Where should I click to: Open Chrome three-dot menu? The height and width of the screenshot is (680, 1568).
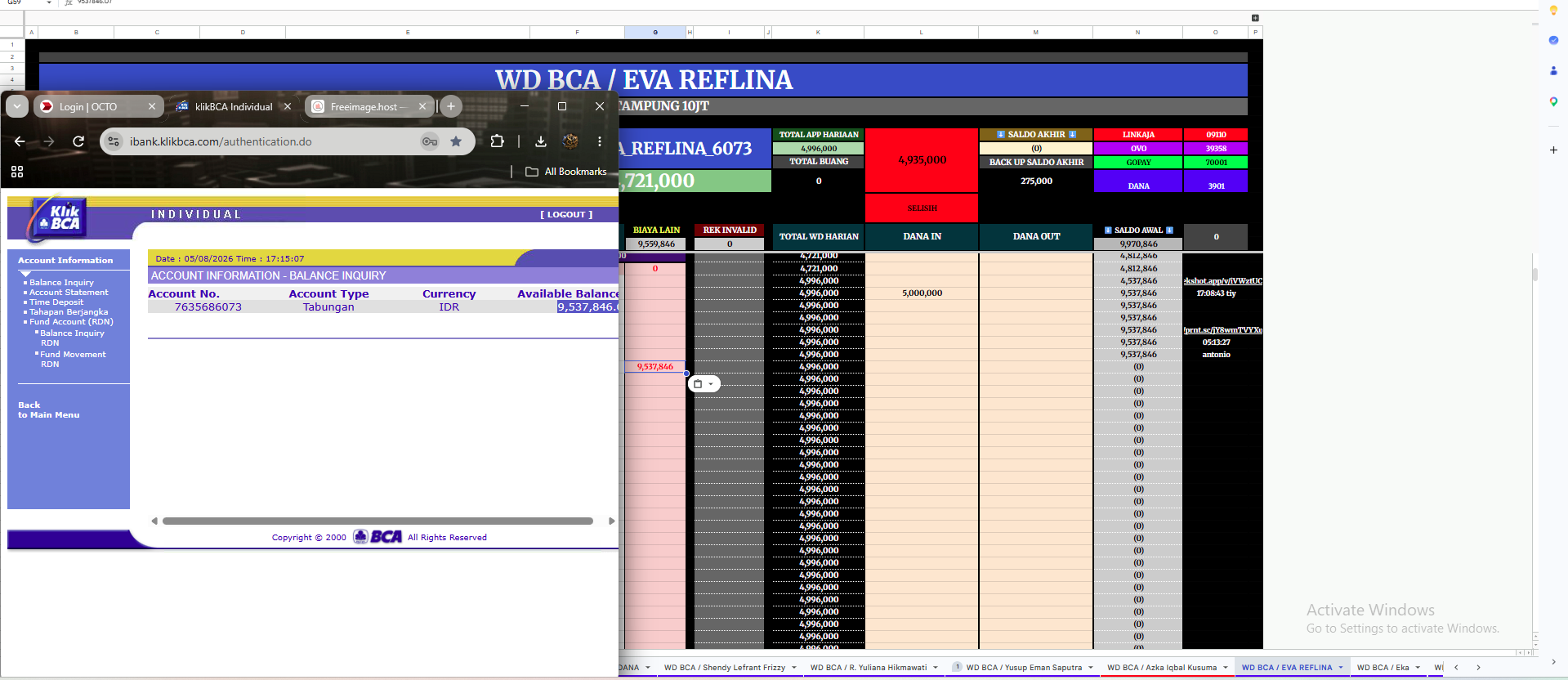point(600,141)
